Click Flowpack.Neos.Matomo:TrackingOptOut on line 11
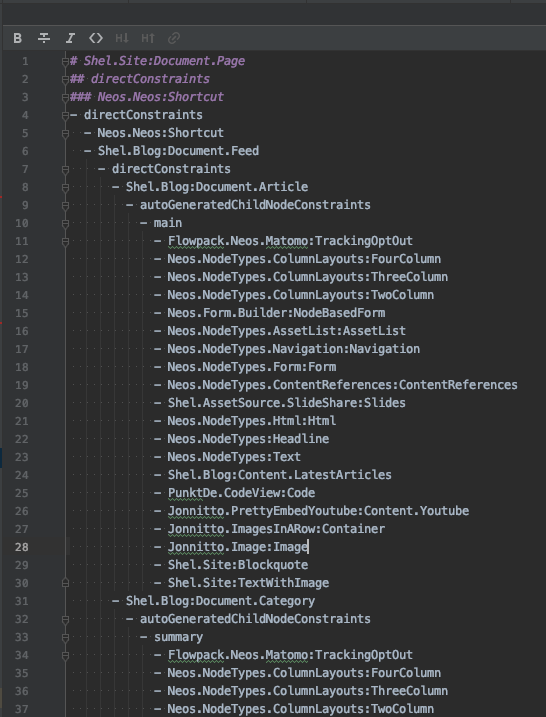 (x=290, y=241)
